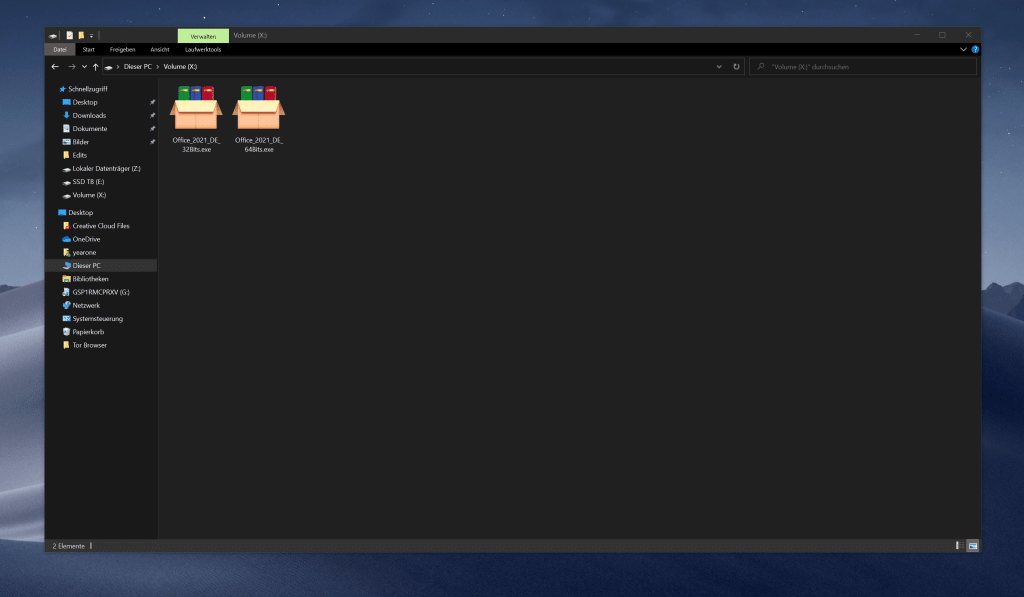Open pinned Desktop under Schnellzugriff
The height and width of the screenshot is (597, 1024).
point(85,102)
